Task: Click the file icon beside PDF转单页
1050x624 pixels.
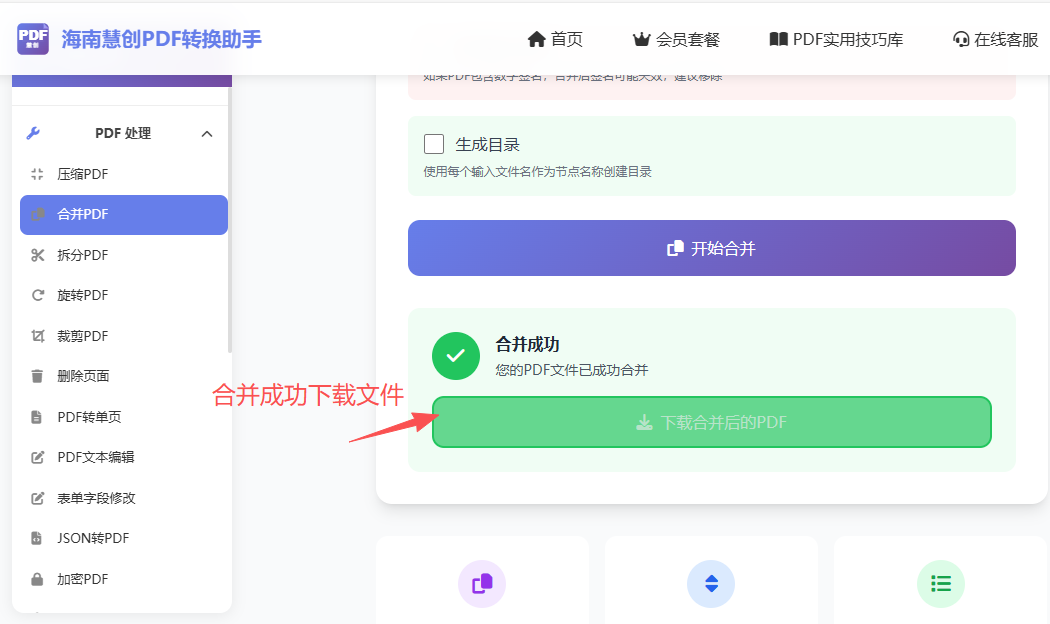Action: [x=37, y=417]
